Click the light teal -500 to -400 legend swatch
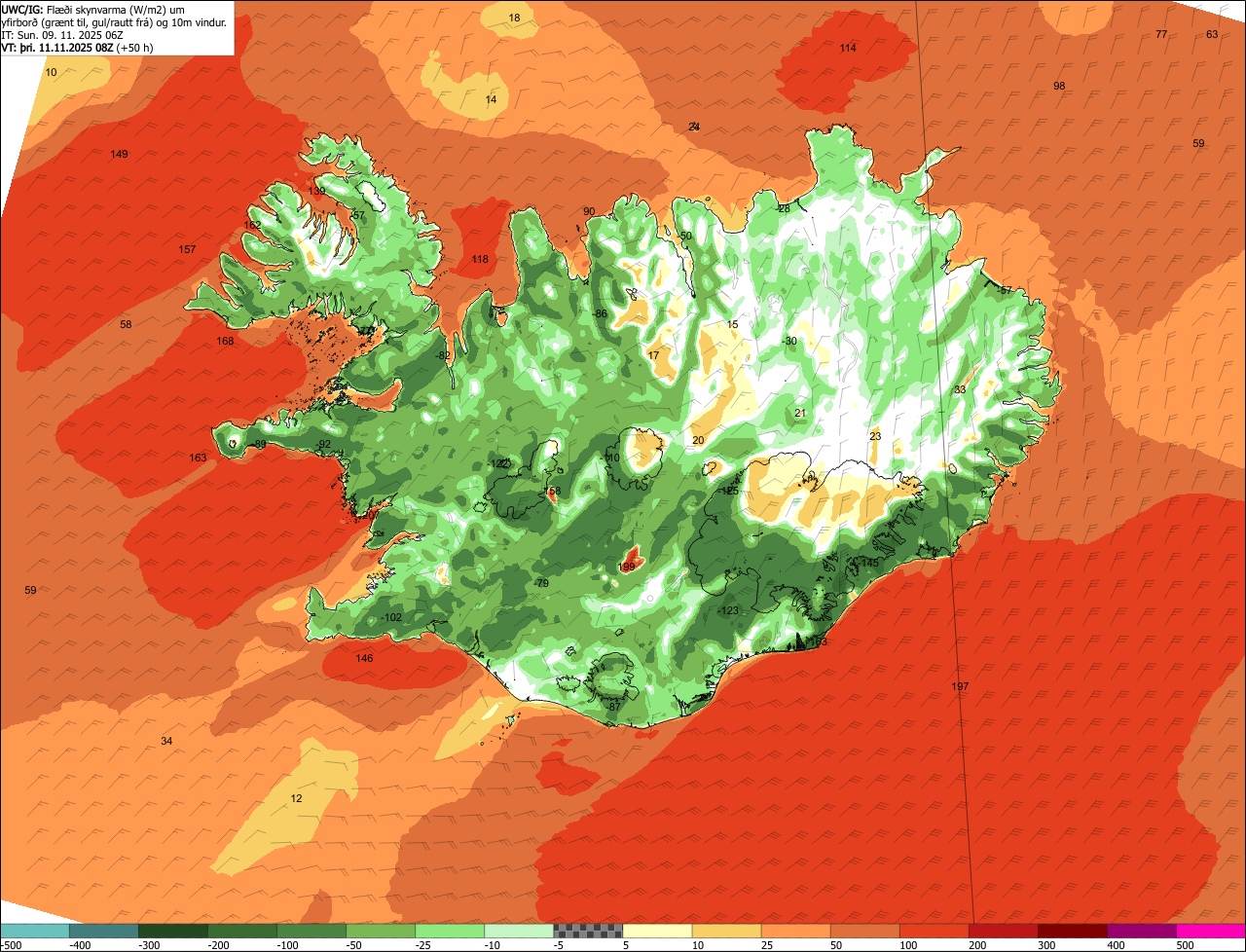1246x952 pixels. click(34, 931)
